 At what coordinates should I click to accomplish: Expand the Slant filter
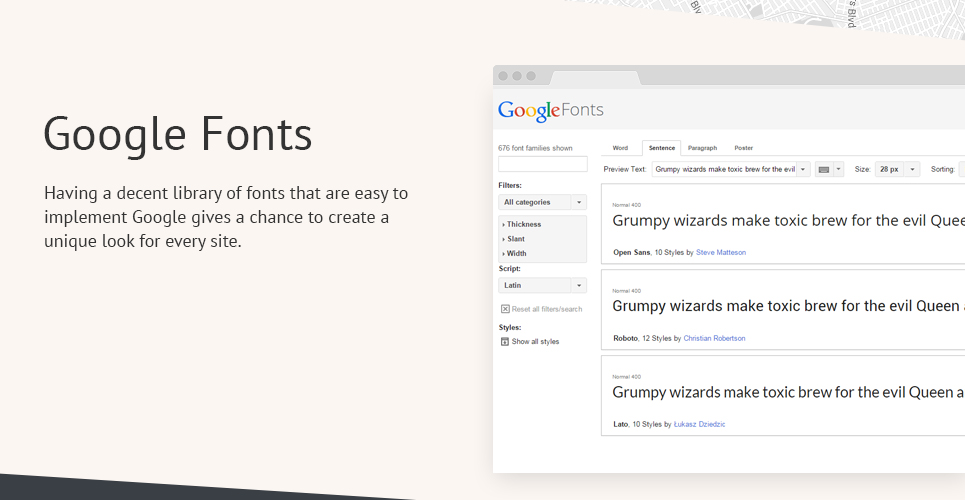[513, 239]
